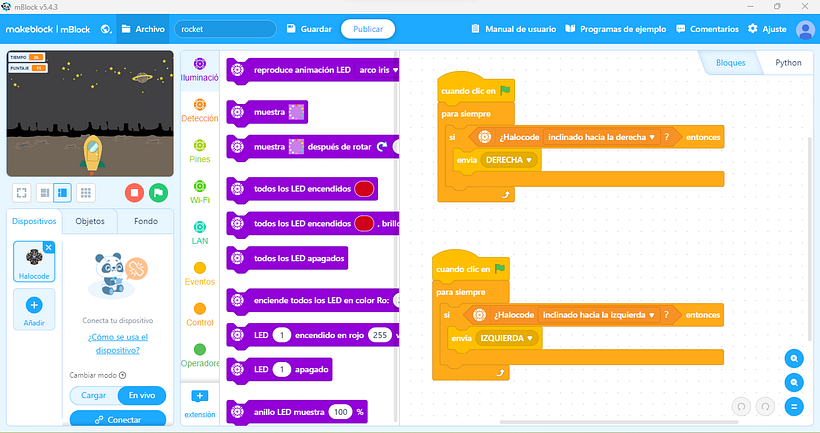Open the DERECHA message dropdown

pos(510,160)
